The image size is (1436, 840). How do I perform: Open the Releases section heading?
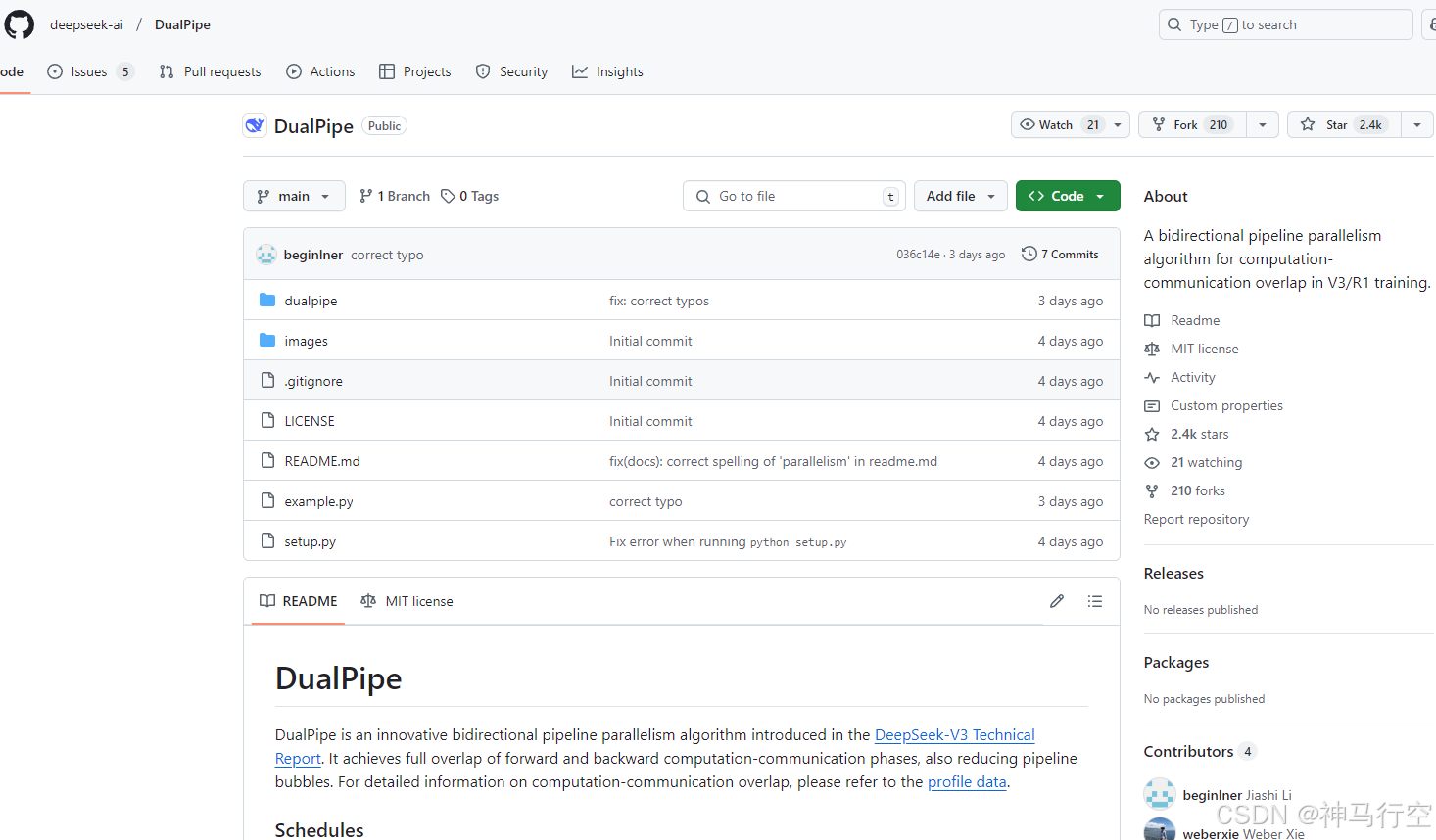1173,573
